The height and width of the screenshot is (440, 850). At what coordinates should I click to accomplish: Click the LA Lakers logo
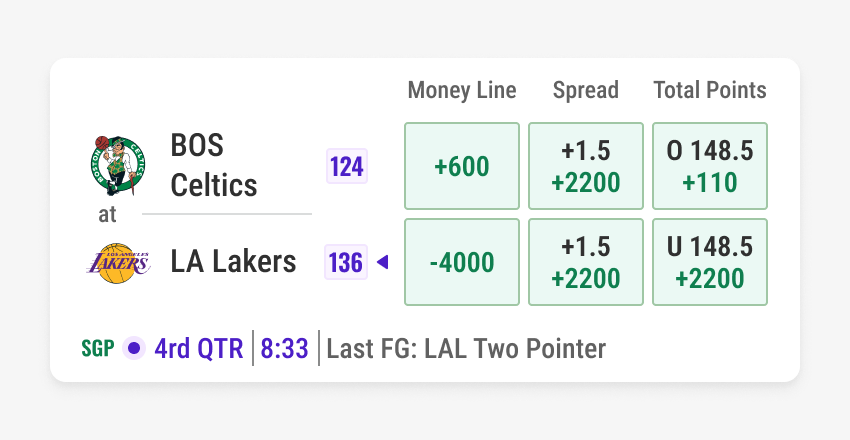(119, 262)
